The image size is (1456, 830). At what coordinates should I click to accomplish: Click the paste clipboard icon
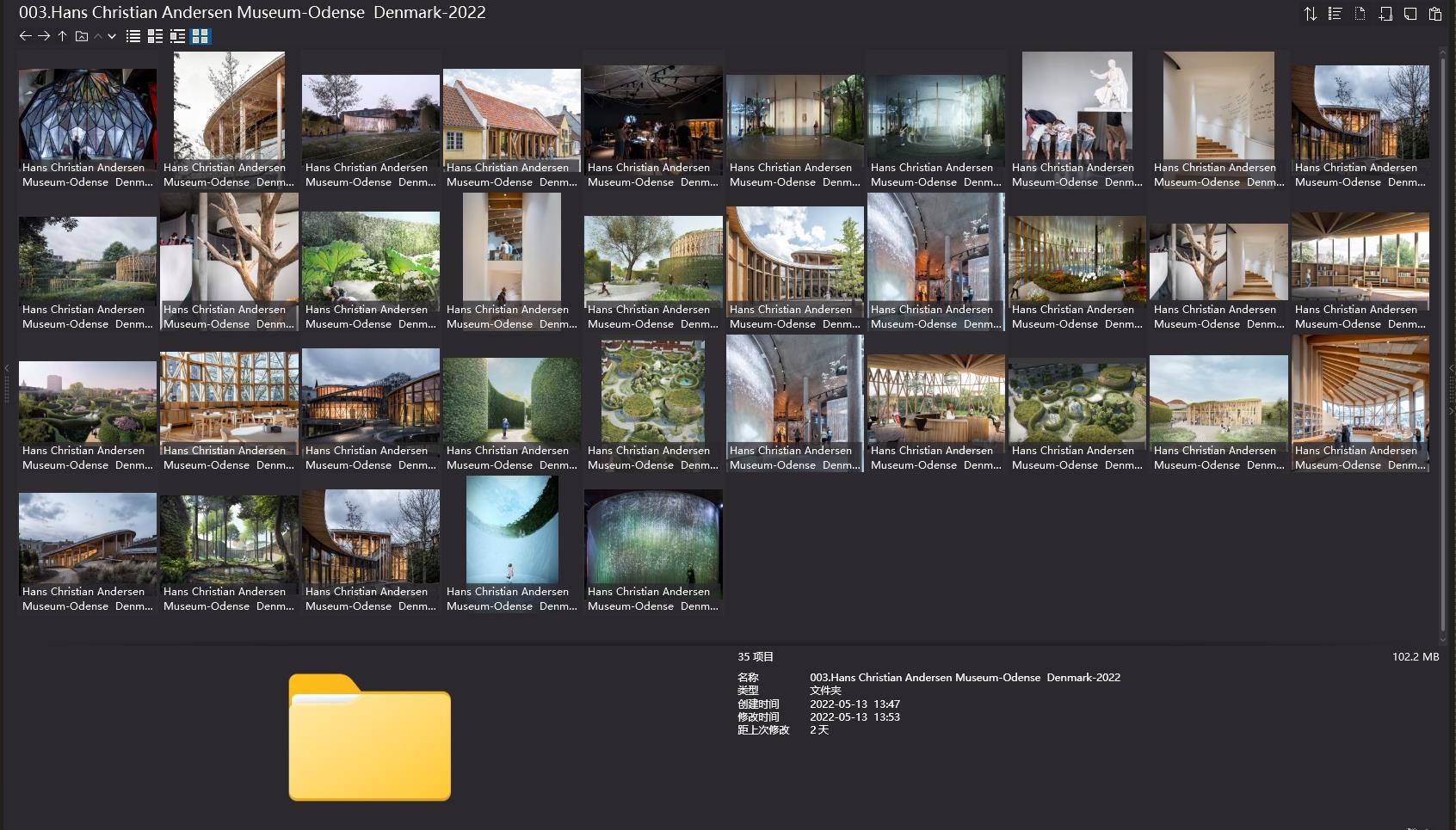point(1433,13)
